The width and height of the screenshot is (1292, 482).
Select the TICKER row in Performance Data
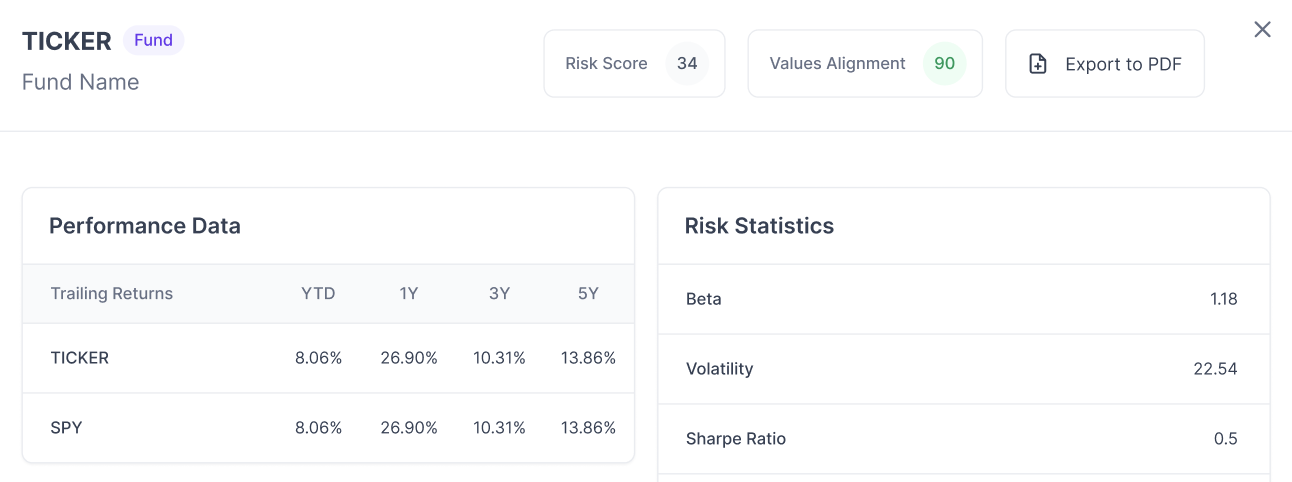(x=328, y=358)
